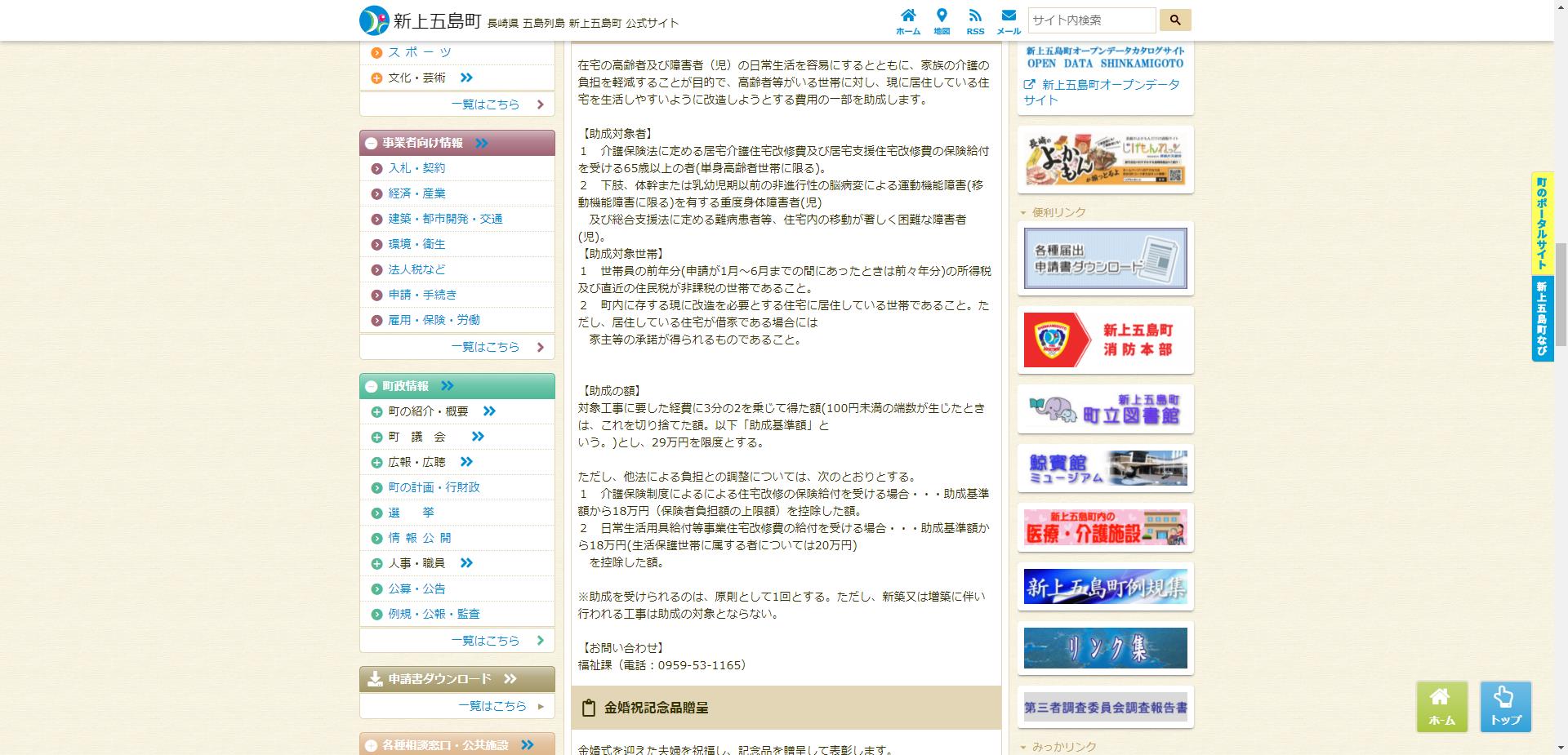Click the green ホーム button at bottom right
The width and height of the screenshot is (1568, 755).
(x=1441, y=707)
